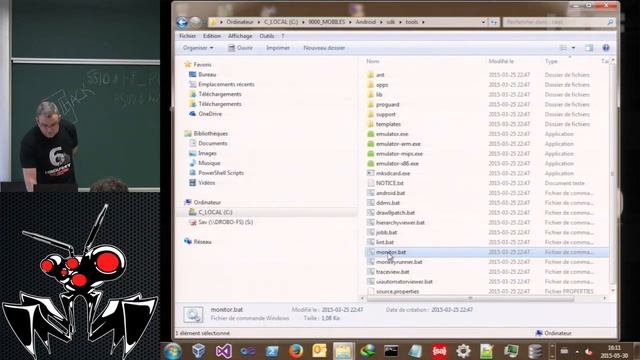Select mksdcard.exe file icon
This screenshot has width=640, height=360.
pos(371,173)
